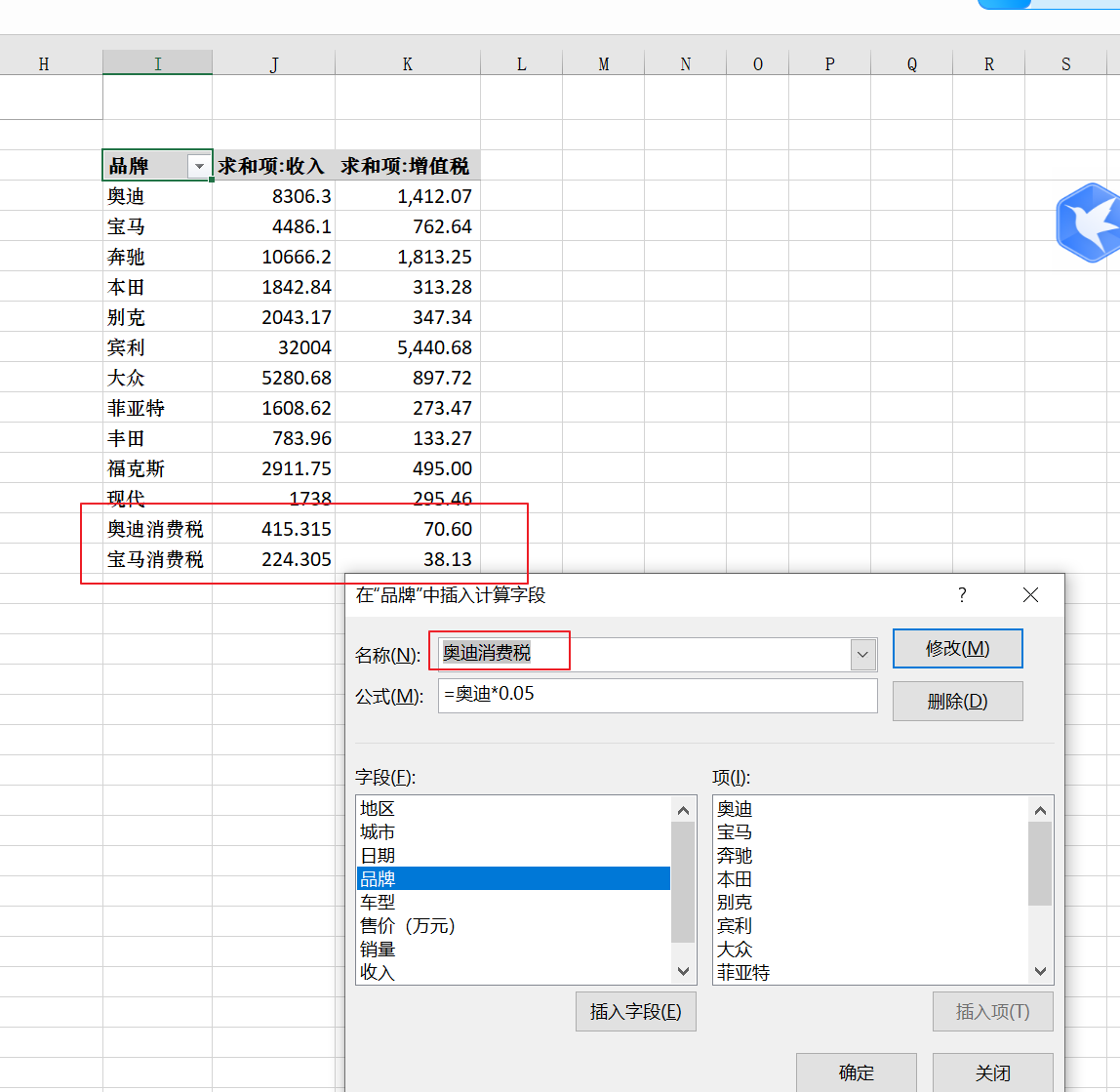This screenshot has width=1120, height=1092.
Task: Click the cell showing 32004
Action: (x=273, y=347)
